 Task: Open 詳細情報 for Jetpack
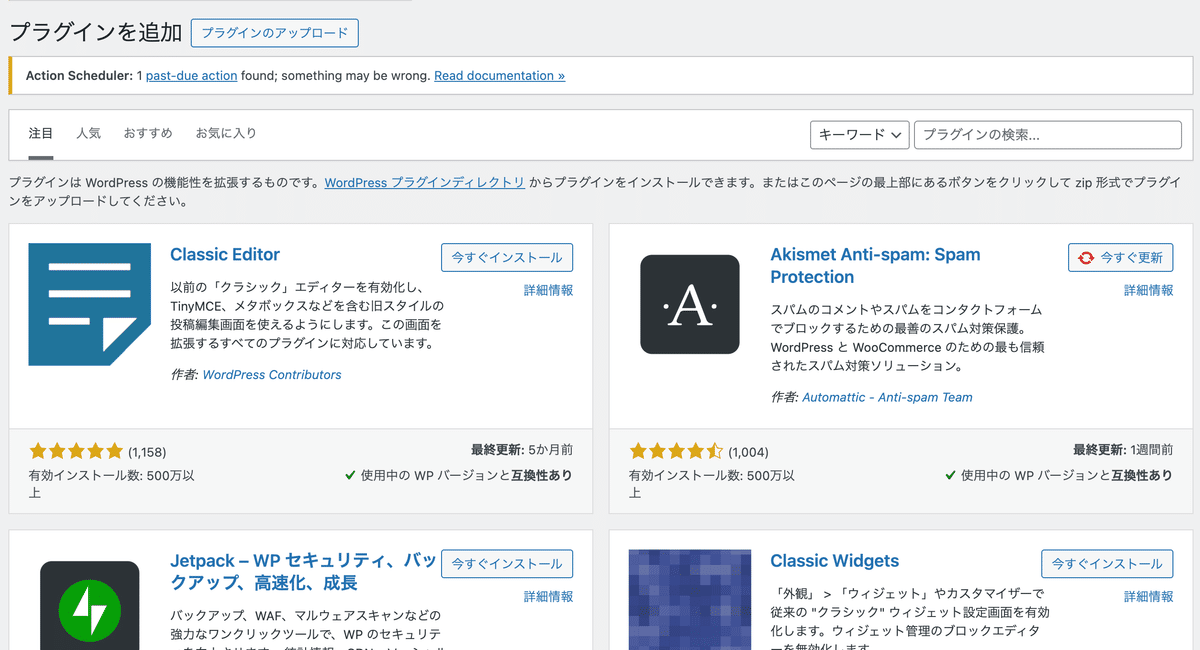click(548, 596)
